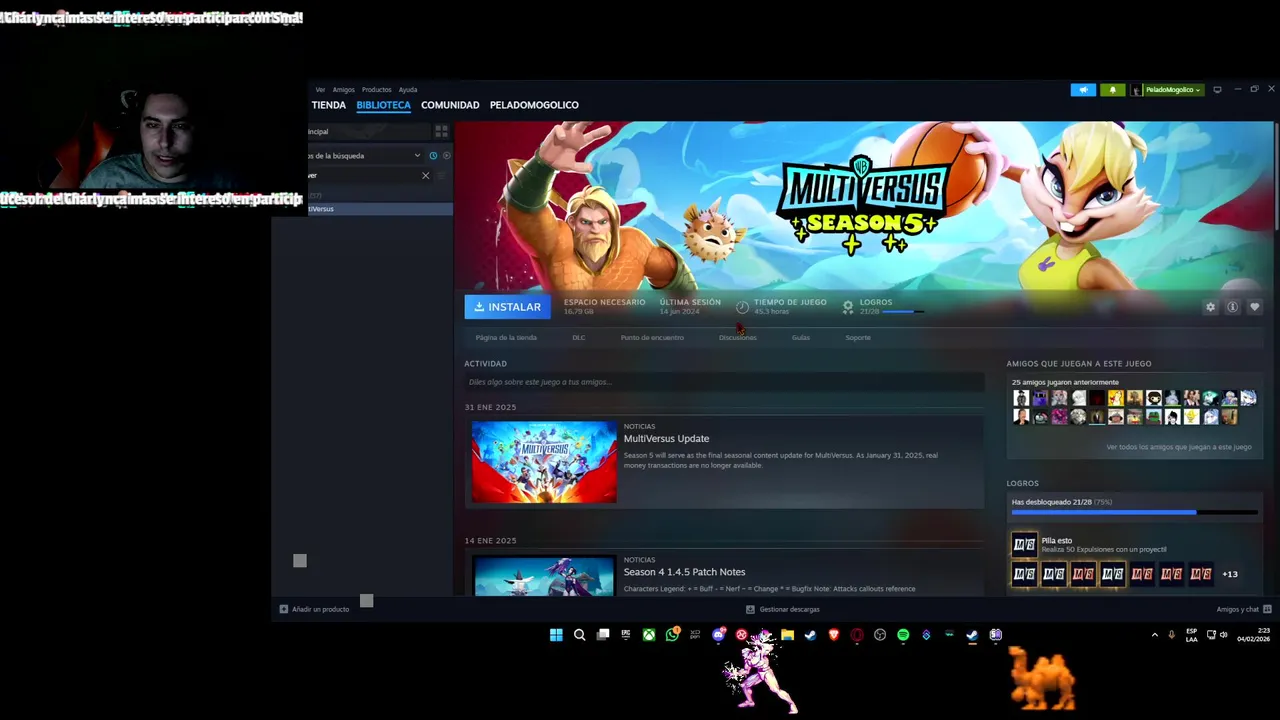The height and width of the screenshot is (720, 1280).
Task: Open the PELADOMOGOLICO profile tab
Action: point(534,105)
